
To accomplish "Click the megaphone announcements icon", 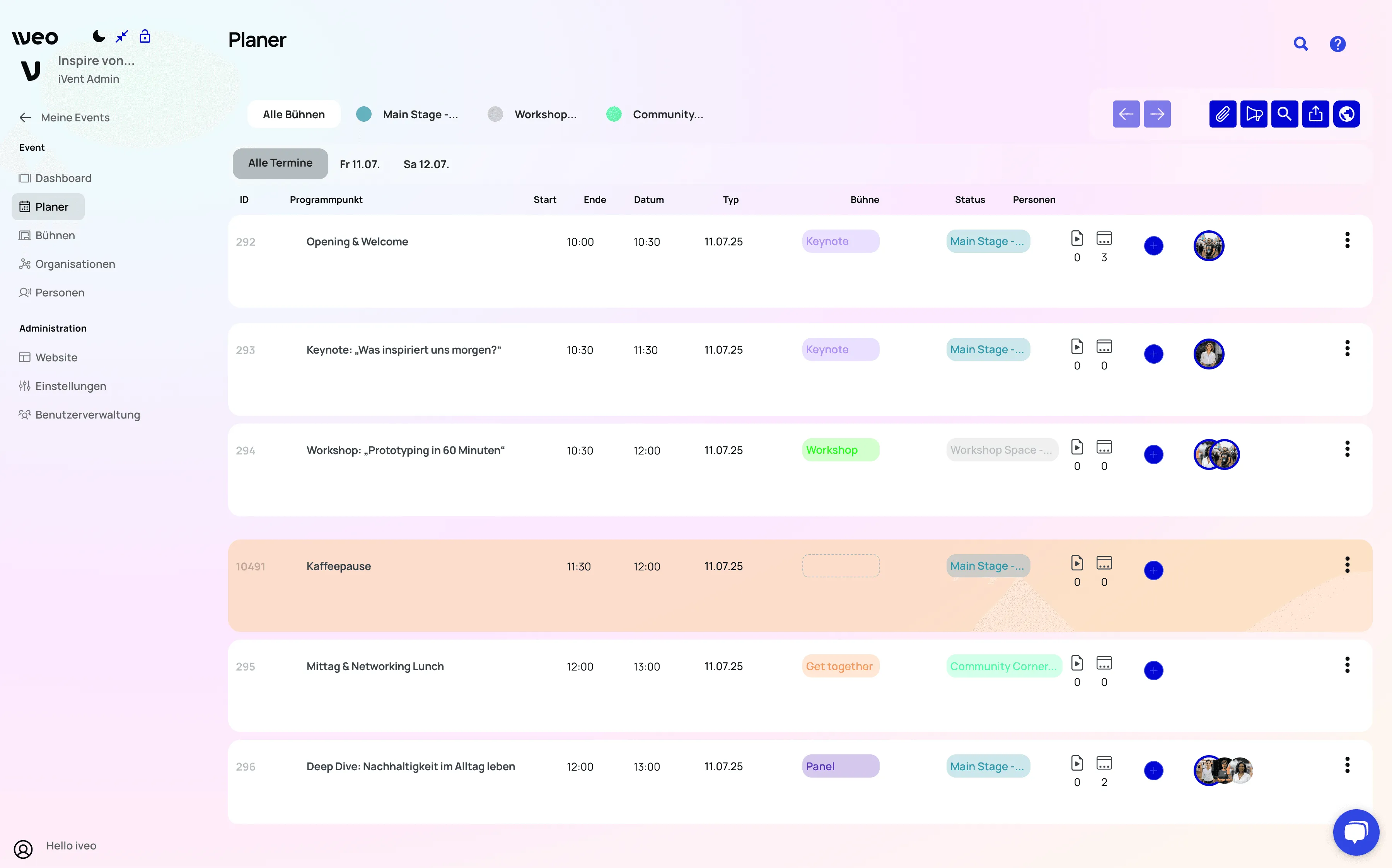I will click(x=1254, y=114).
